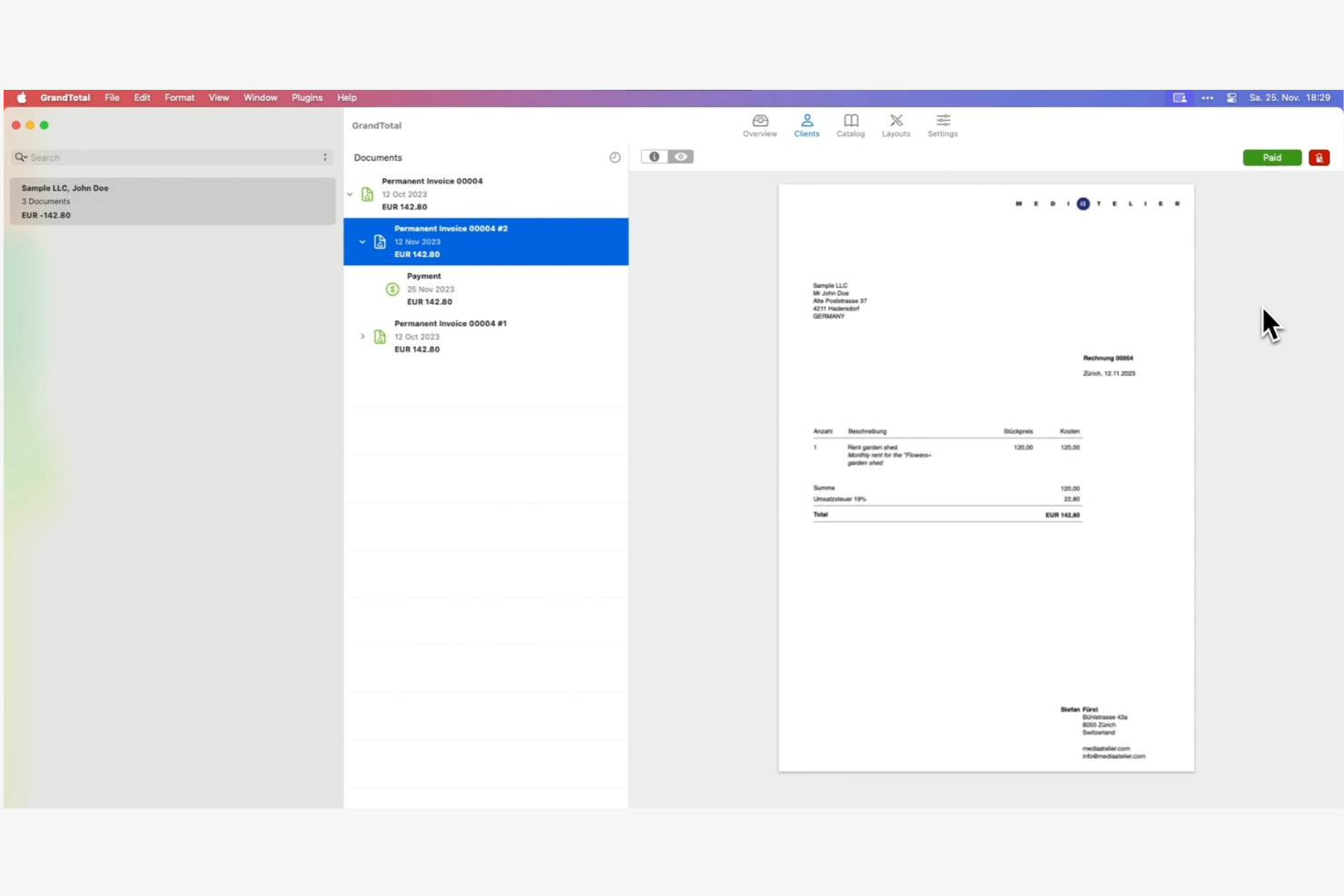Expand Permanent Invoice 00004 #1
Screen dimensions: 1344x896
tap(362, 336)
